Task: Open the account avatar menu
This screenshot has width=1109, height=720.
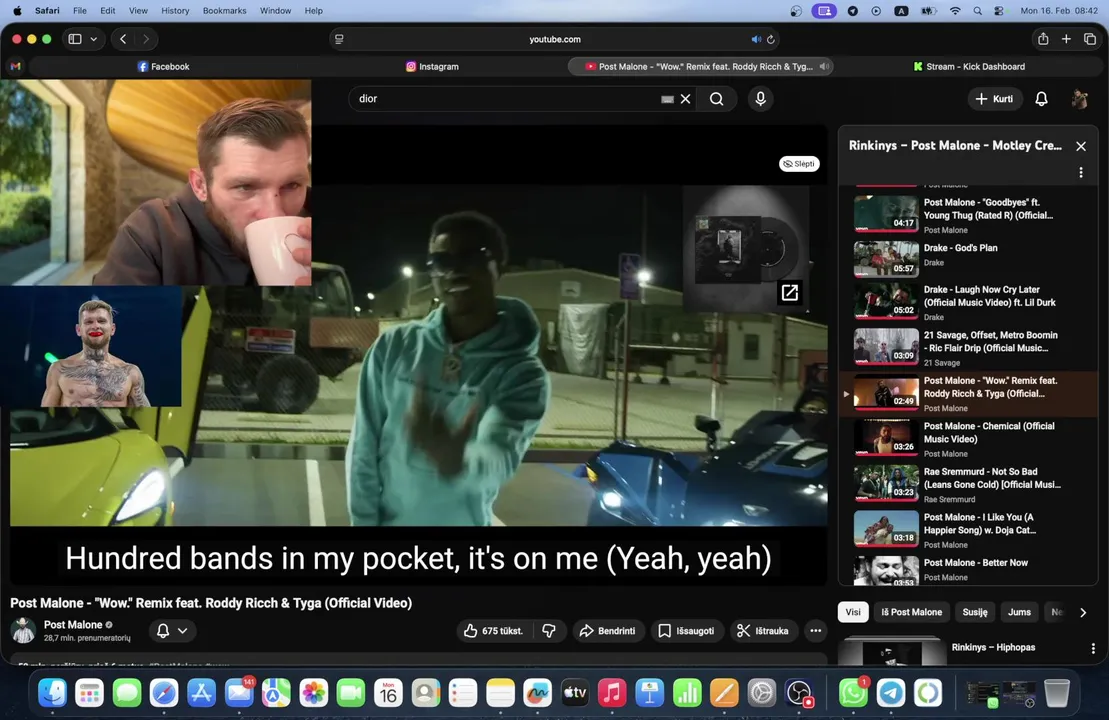Action: pos(1079,99)
